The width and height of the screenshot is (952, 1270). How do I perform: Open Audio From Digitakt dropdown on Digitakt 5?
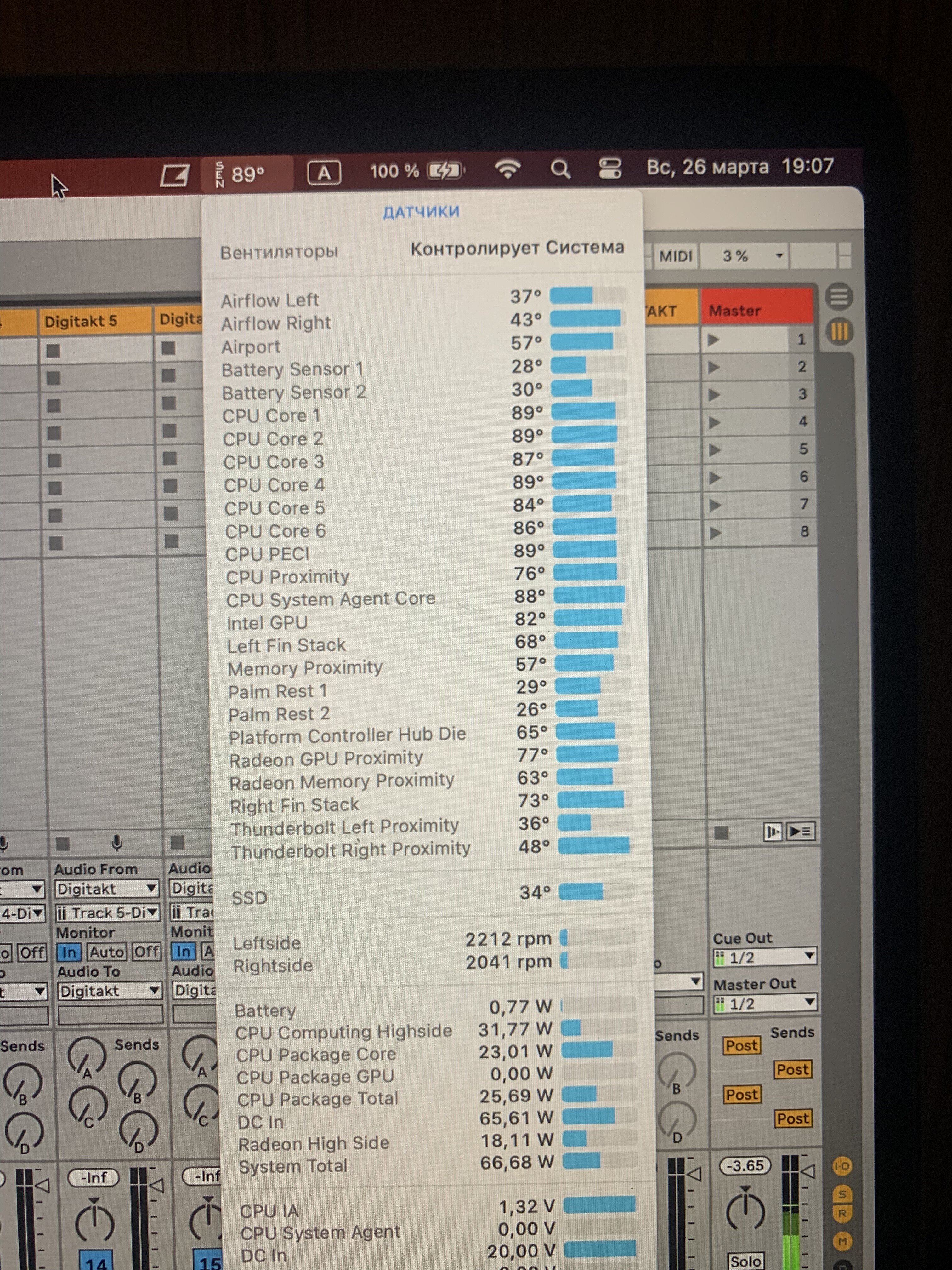pyautogui.click(x=107, y=889)
